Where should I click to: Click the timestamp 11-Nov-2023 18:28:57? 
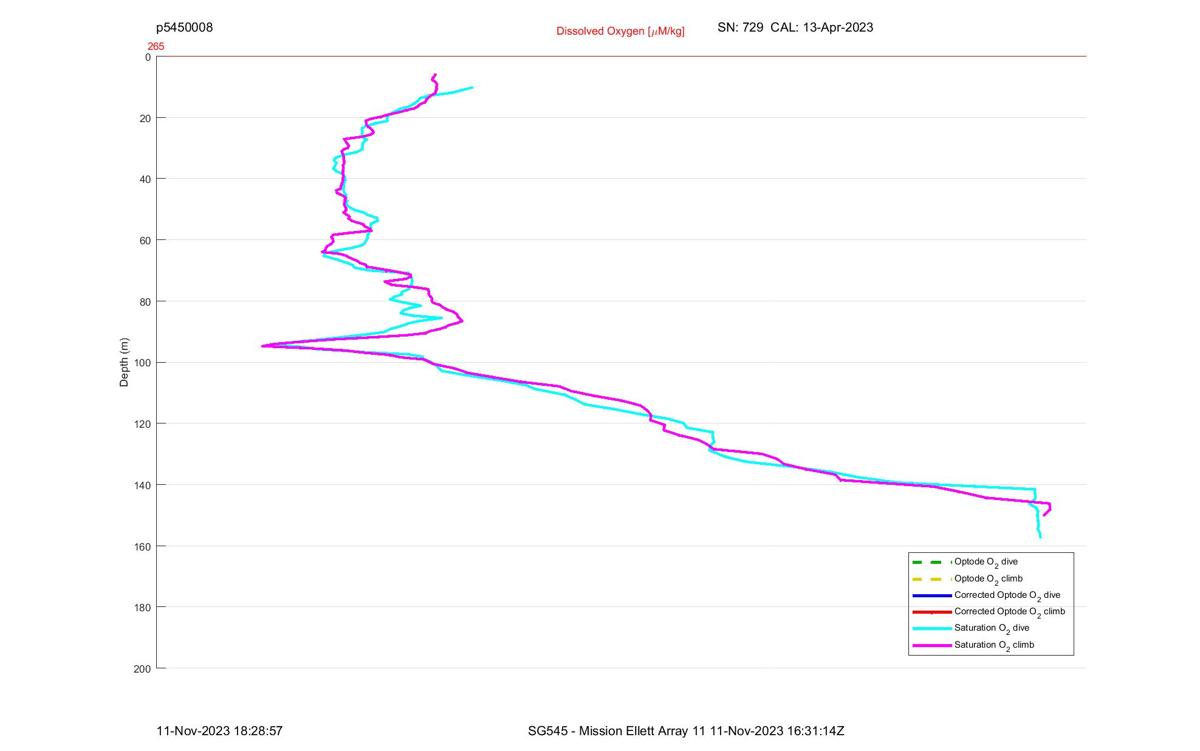220,731
